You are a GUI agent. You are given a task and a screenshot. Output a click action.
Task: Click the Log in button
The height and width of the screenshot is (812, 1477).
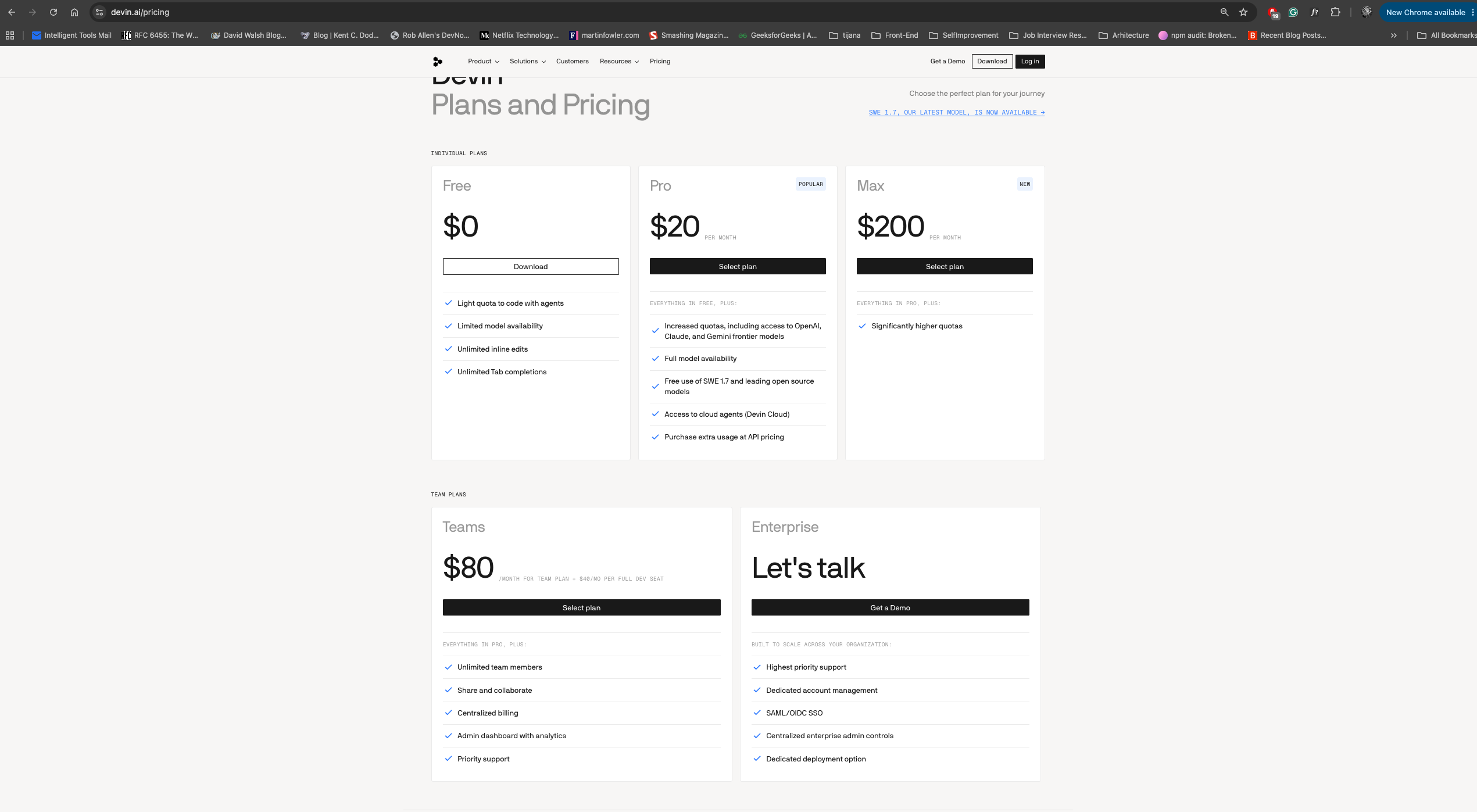1030,62
